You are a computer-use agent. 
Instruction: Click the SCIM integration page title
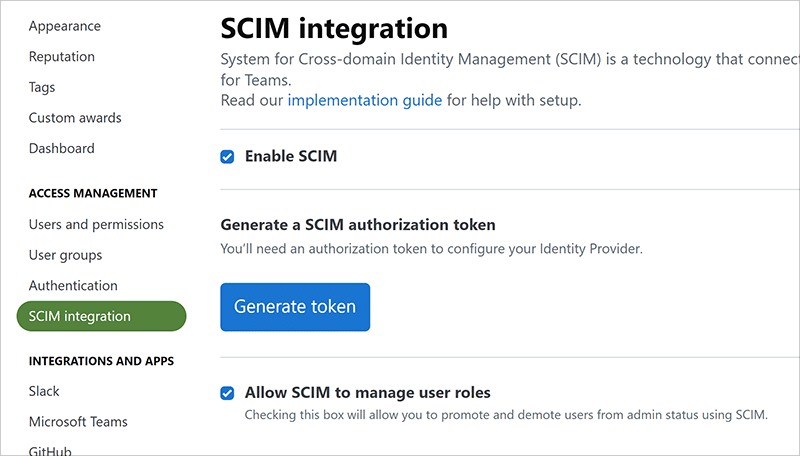[334, 26]
